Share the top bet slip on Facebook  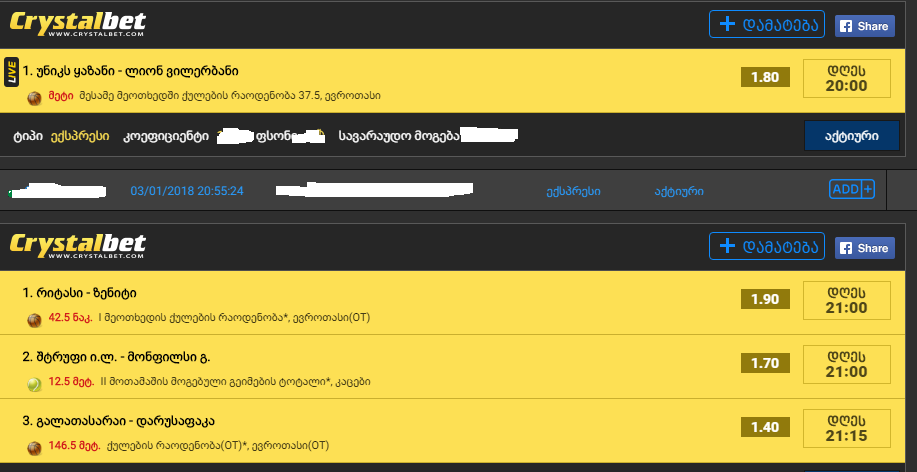tap(864, 26)
